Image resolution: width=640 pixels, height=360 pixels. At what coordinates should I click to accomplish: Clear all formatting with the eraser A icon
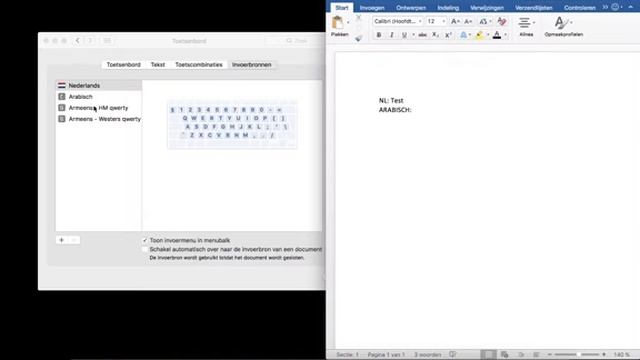502,21
